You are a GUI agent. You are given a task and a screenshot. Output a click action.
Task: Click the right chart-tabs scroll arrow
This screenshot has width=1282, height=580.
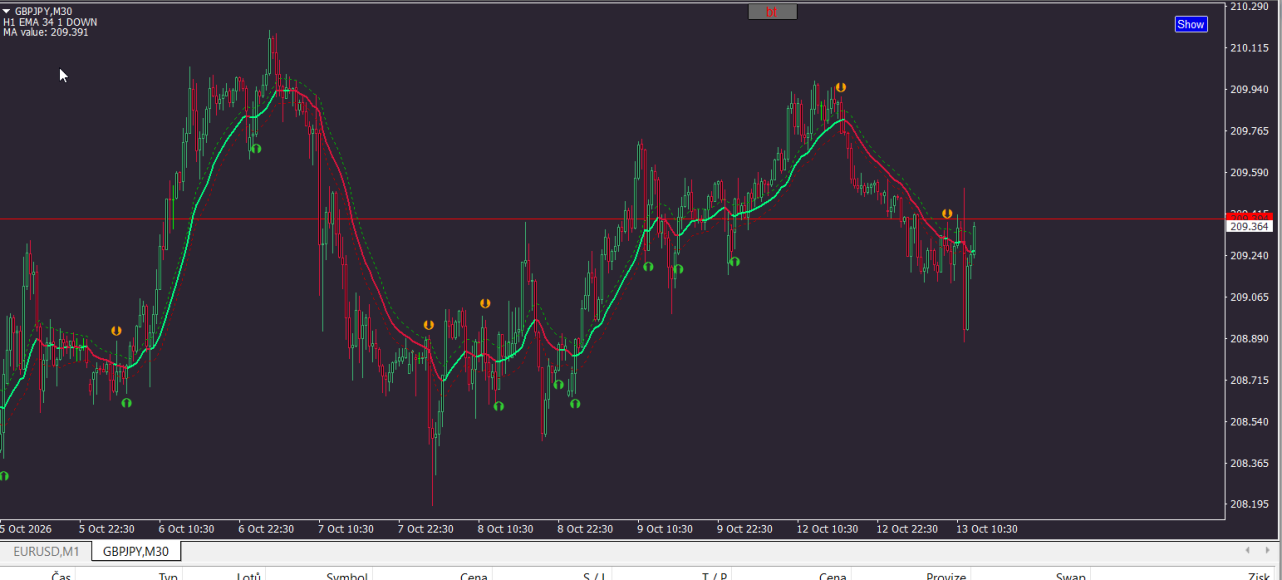coord(1267,550)
